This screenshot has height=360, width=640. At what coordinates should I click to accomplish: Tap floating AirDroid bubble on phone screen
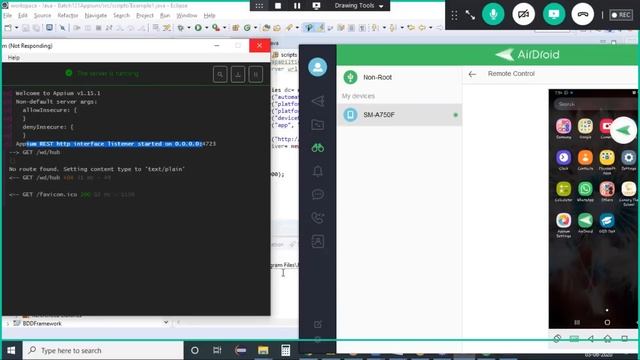tap(623, 130)
